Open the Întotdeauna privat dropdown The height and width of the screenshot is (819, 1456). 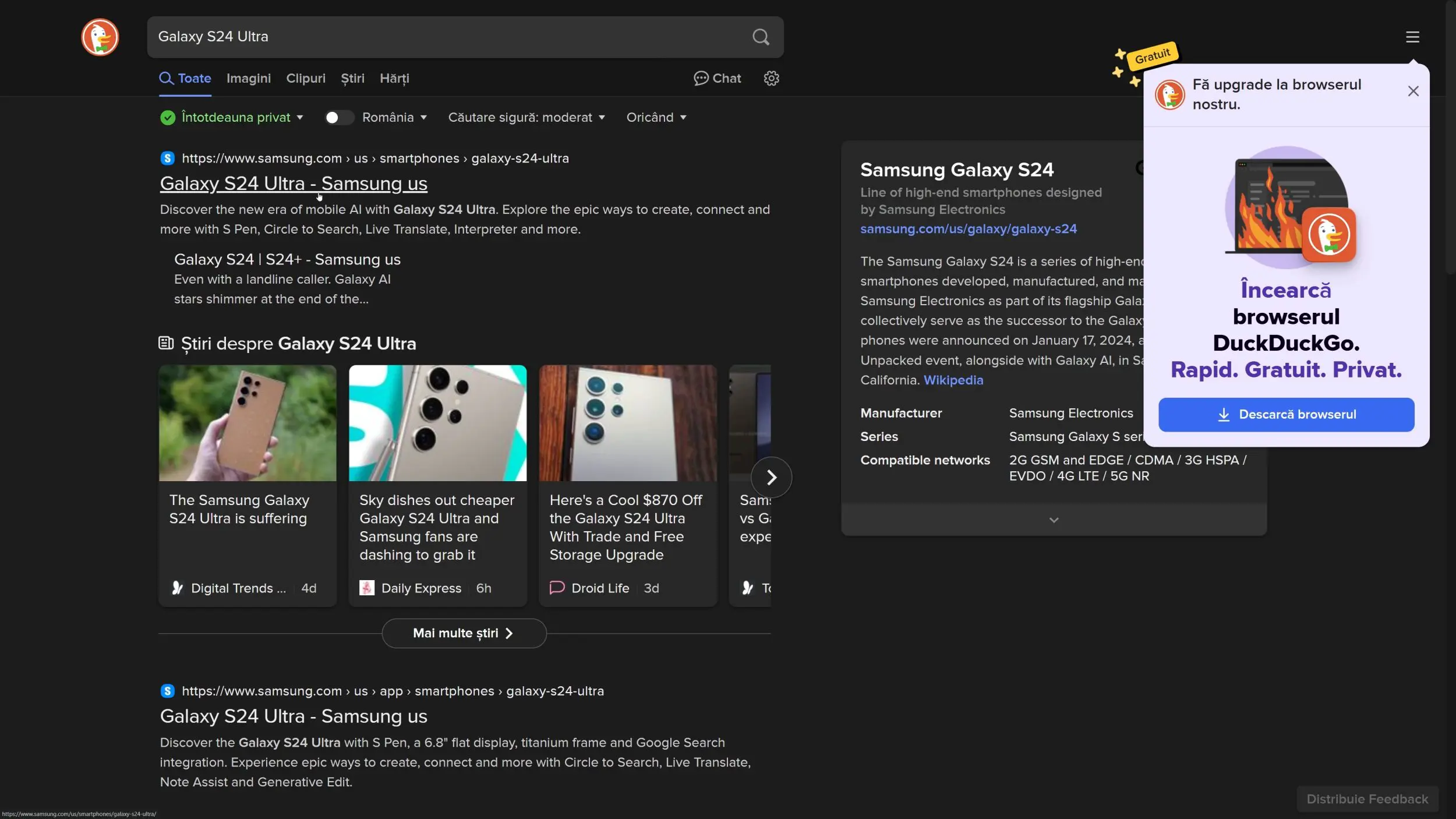pos(242,118)
